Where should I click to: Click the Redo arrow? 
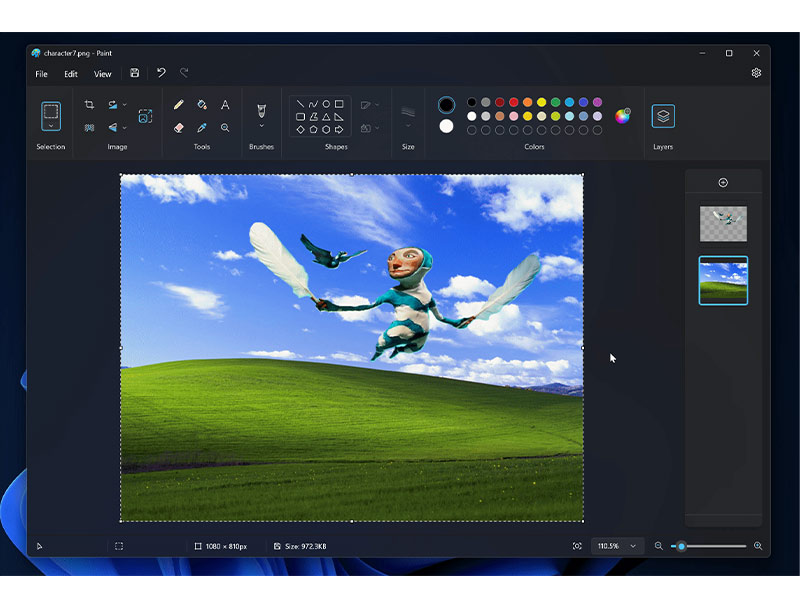pos(184,73)
